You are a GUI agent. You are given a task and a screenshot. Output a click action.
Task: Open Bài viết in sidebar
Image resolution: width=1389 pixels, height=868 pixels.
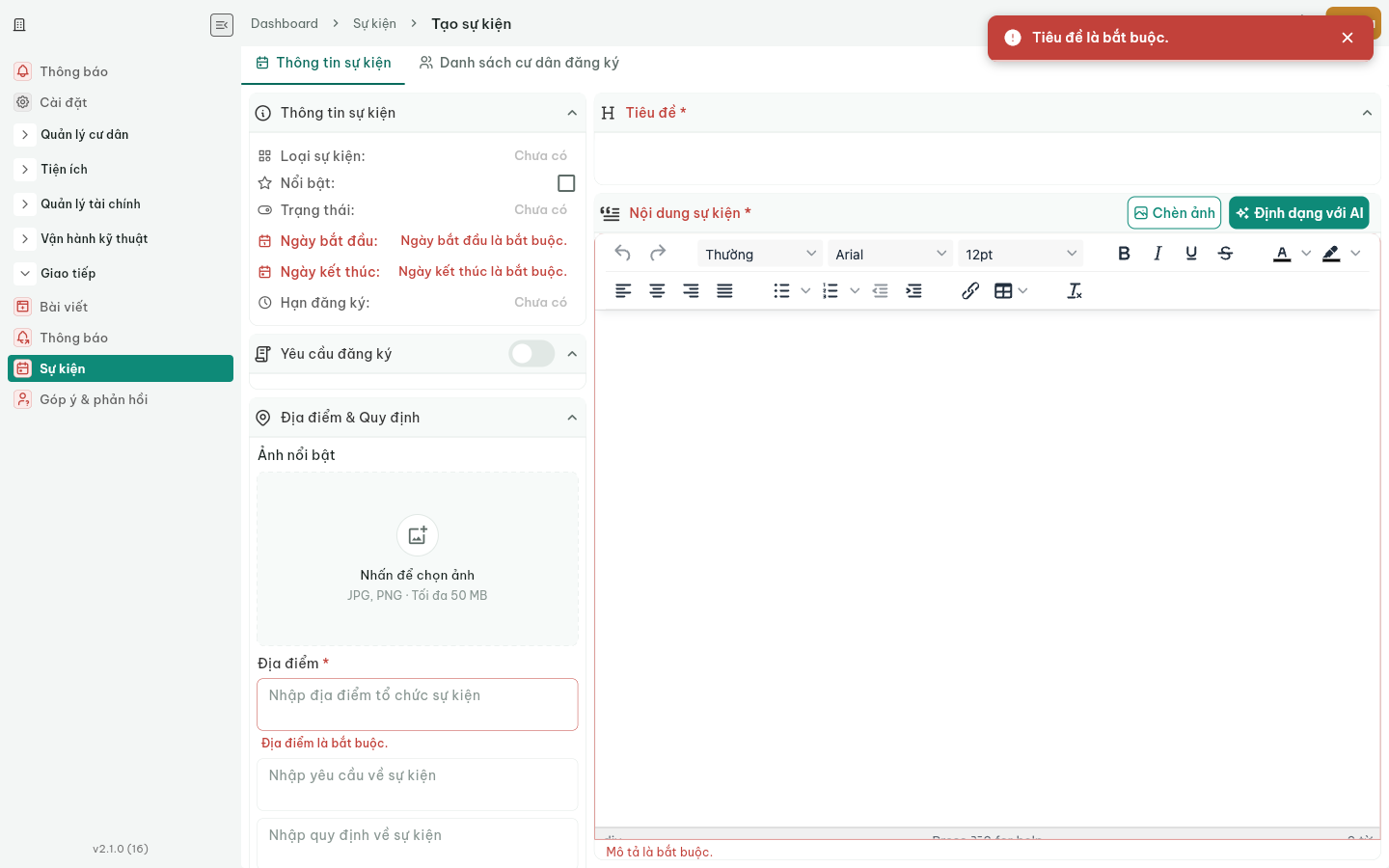point(121,307)
